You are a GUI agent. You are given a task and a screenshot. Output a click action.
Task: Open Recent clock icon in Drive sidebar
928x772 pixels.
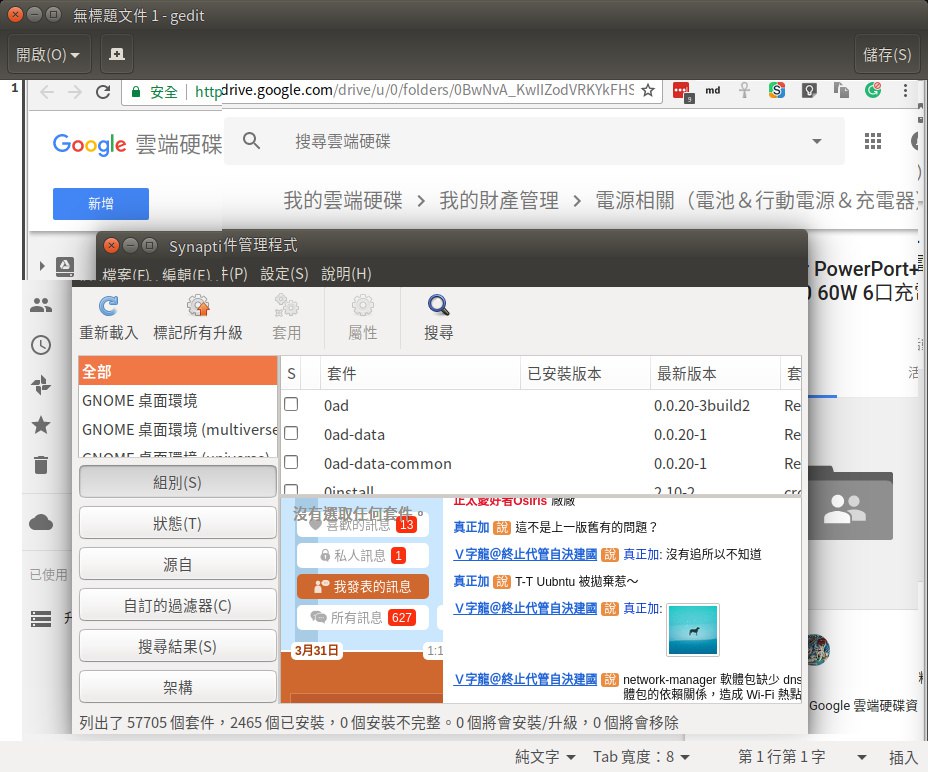pyautogui.click(x=41, y=345)
